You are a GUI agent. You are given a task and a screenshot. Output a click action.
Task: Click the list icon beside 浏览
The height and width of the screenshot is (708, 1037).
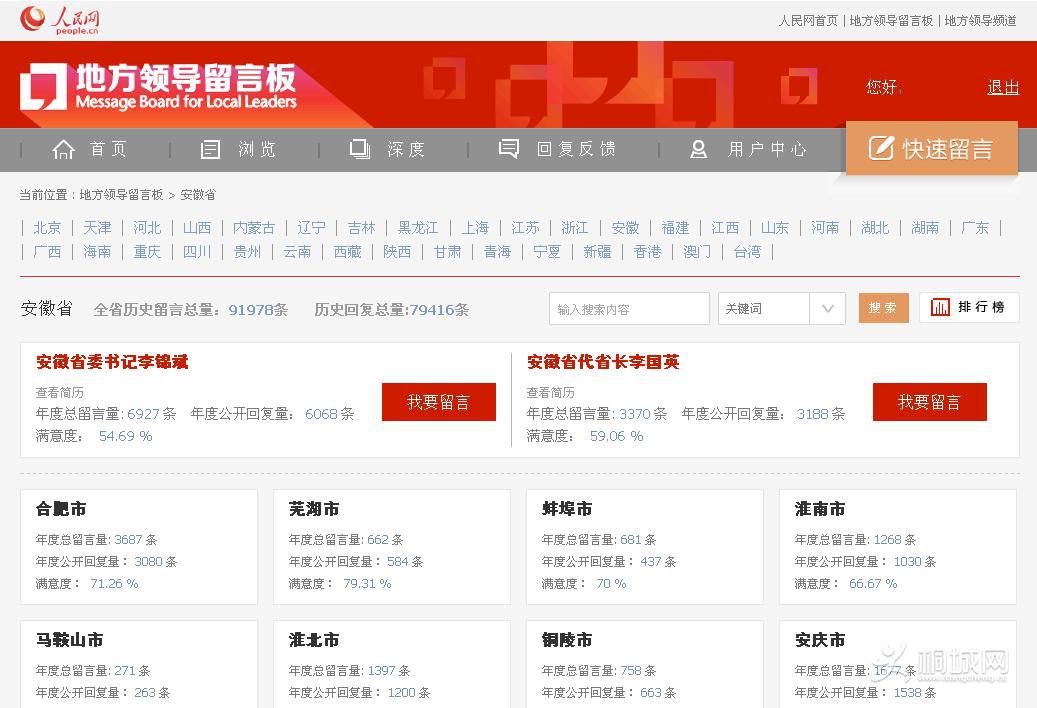[x=211, y=149]
